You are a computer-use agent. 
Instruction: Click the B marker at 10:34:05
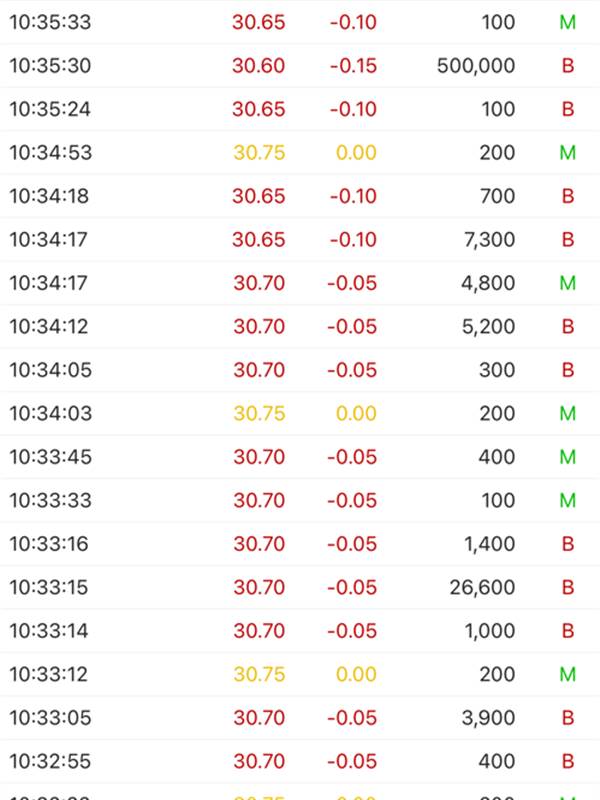click(568, 370)
